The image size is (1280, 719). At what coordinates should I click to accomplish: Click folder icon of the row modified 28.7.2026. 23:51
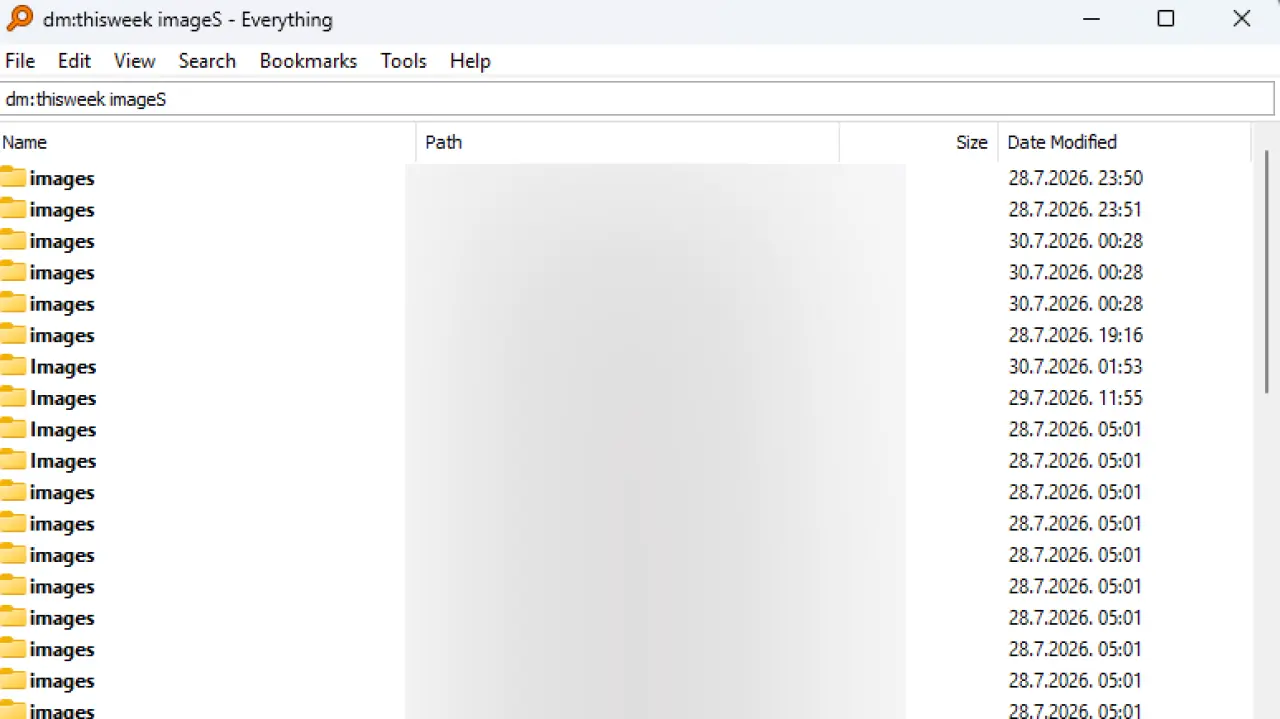[13, 209]
